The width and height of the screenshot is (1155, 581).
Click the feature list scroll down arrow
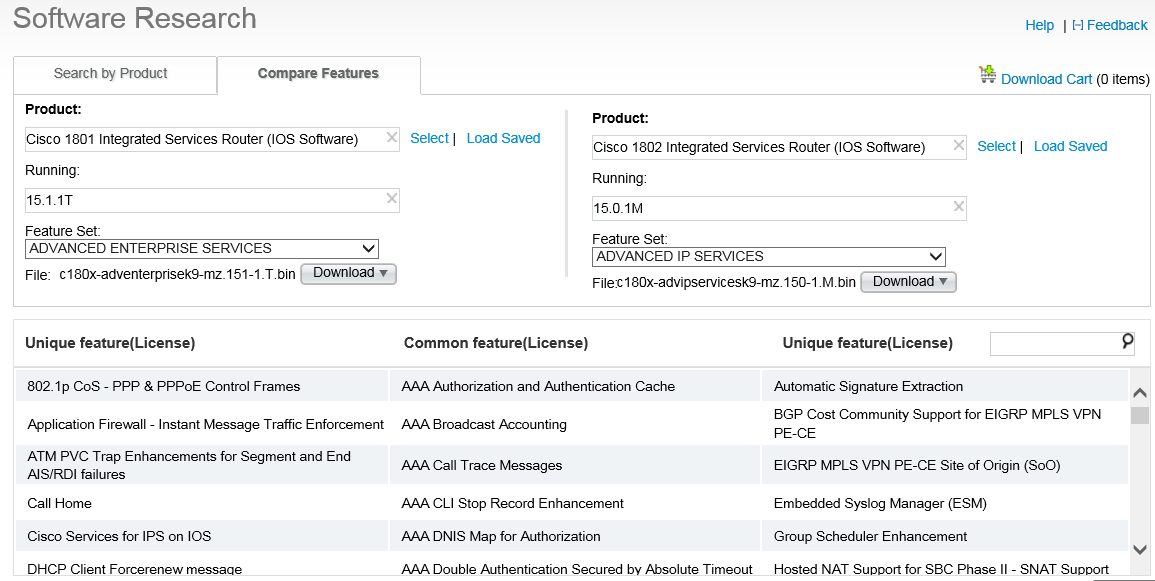click(1140, 549)
